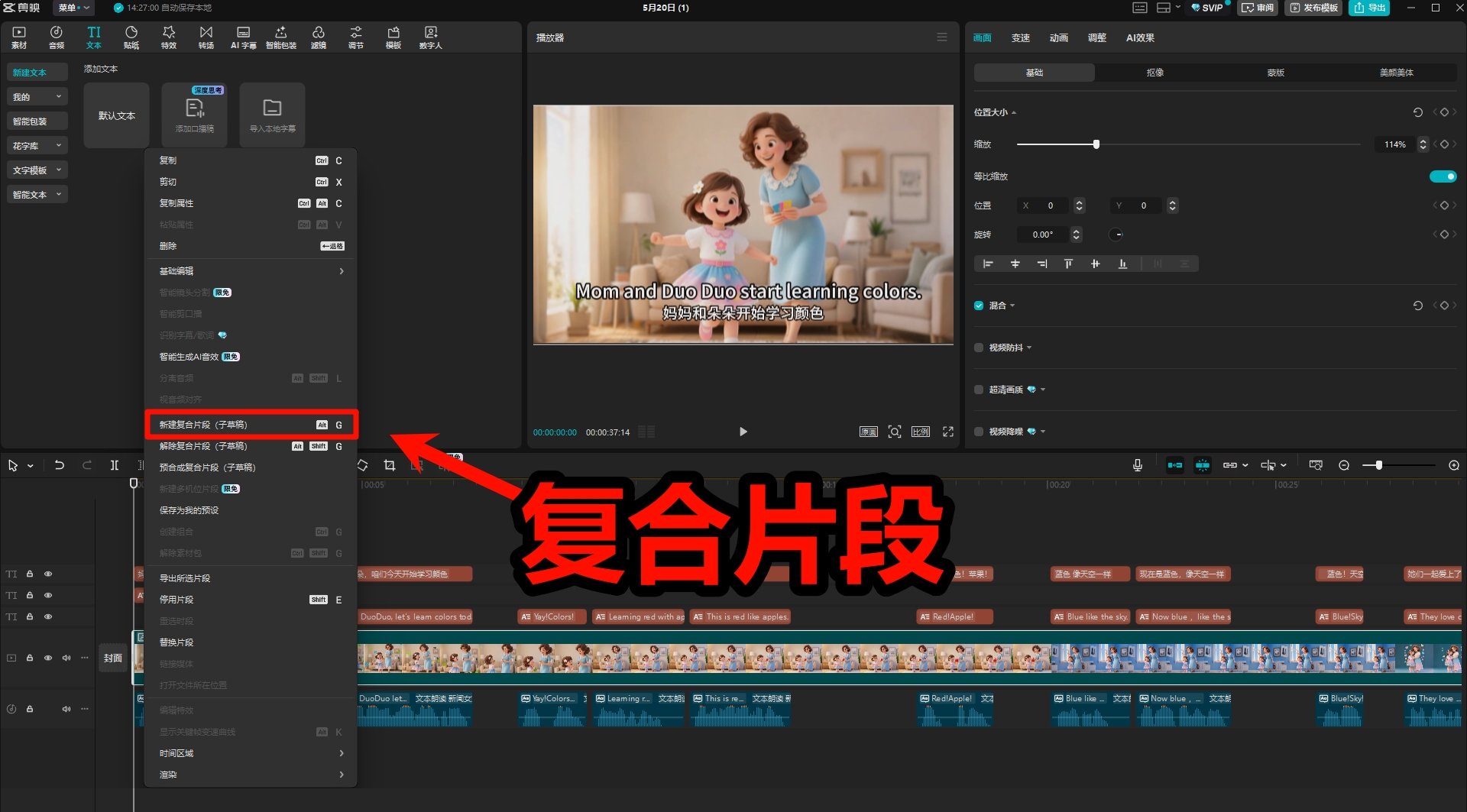Hide the first text track with eye toggle

[48, 574]
